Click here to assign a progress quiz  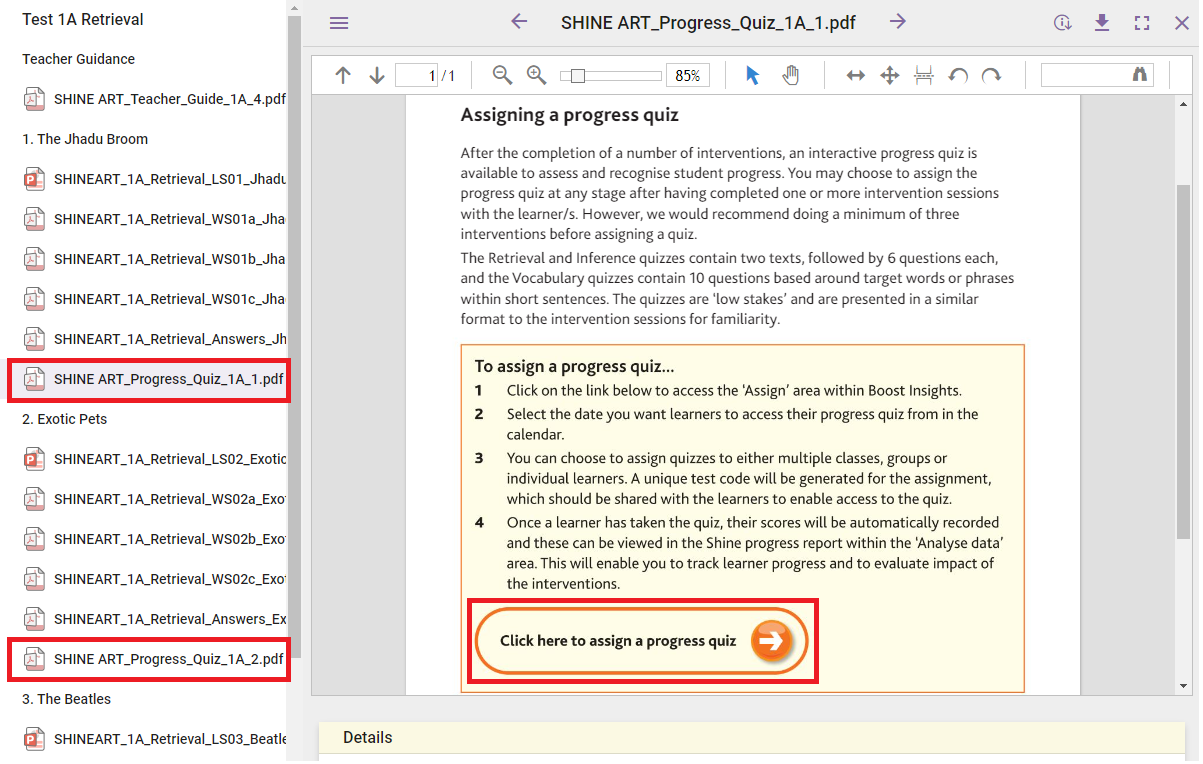point(642,641)
